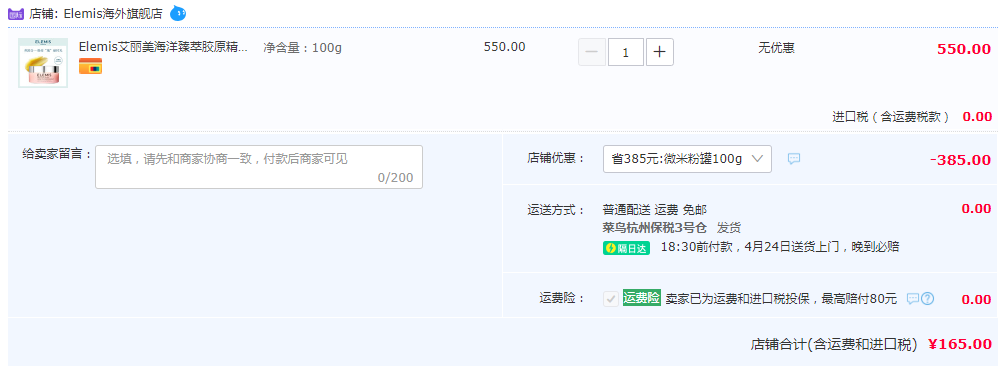This screenshot has height=366, width=1005.
Task: Open the Elemis艾丽美海洋臻萃胶原精 product title
Action: tap(163, 47)
